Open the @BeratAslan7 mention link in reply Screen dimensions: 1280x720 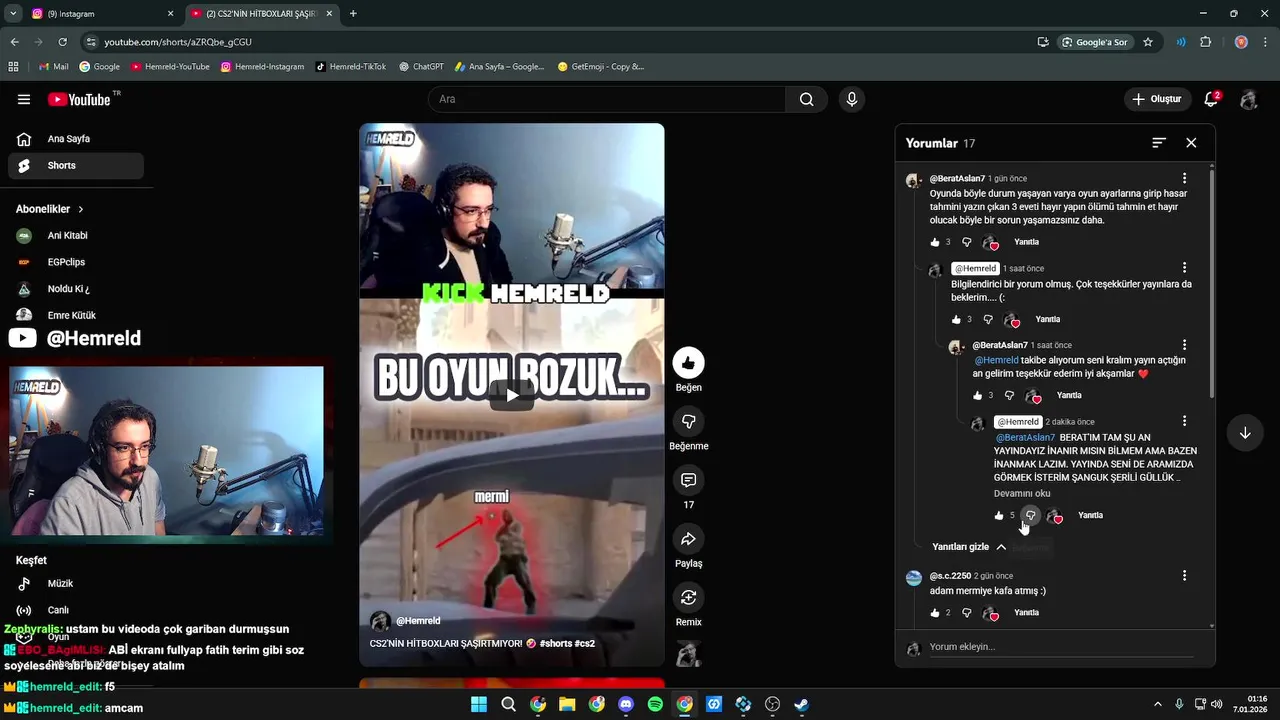pyautogui.click(x=1025, y=437)
